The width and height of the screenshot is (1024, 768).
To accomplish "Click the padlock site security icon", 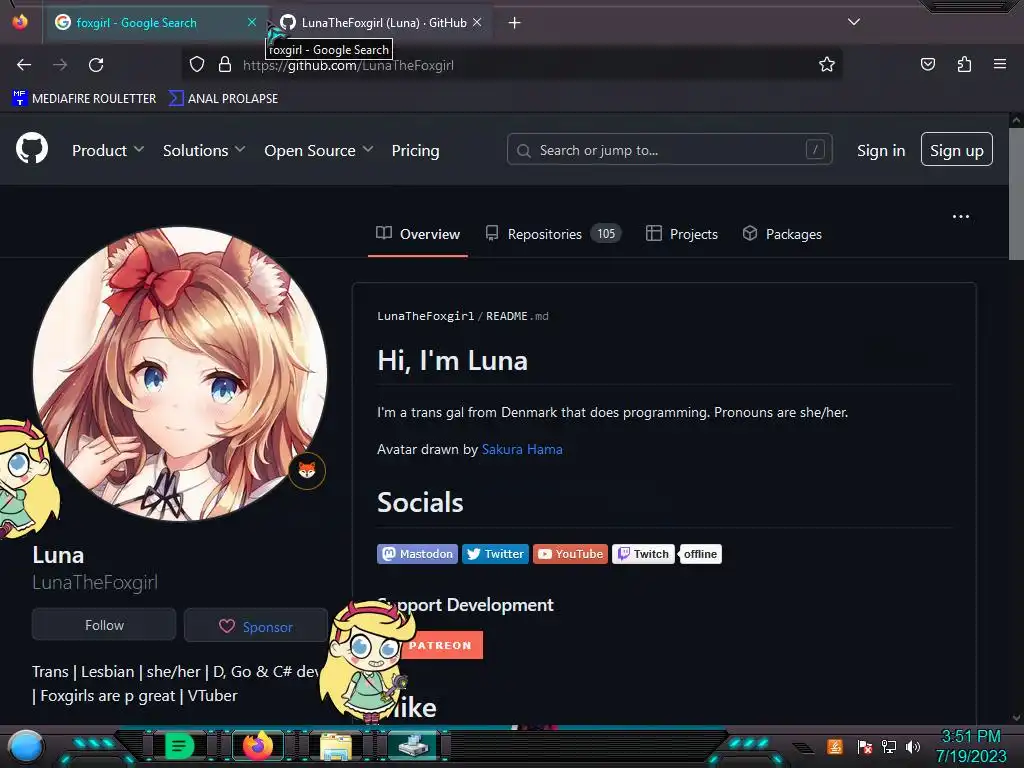I will click(x=225, y=65).
